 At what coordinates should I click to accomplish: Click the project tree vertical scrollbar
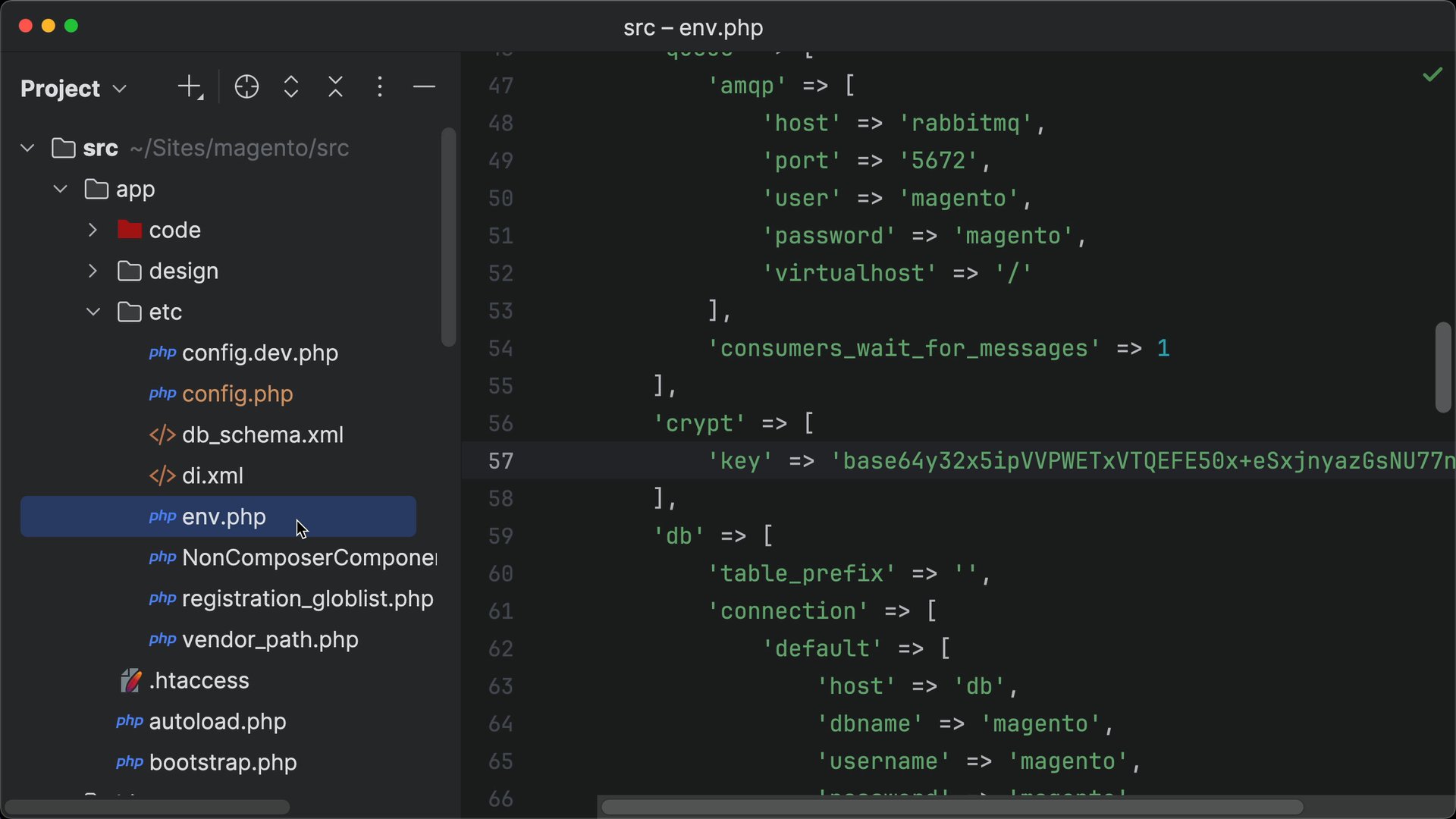448,237
